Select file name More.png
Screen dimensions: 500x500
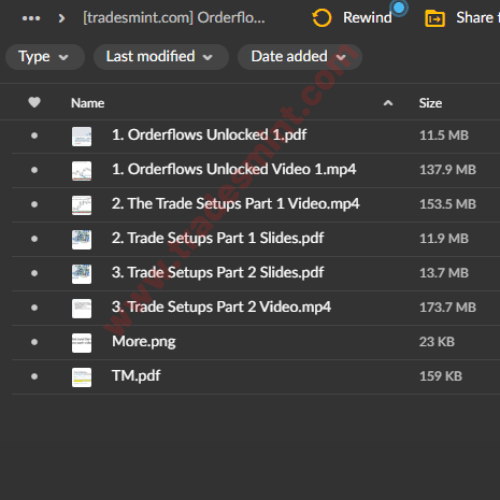[144, 342]
